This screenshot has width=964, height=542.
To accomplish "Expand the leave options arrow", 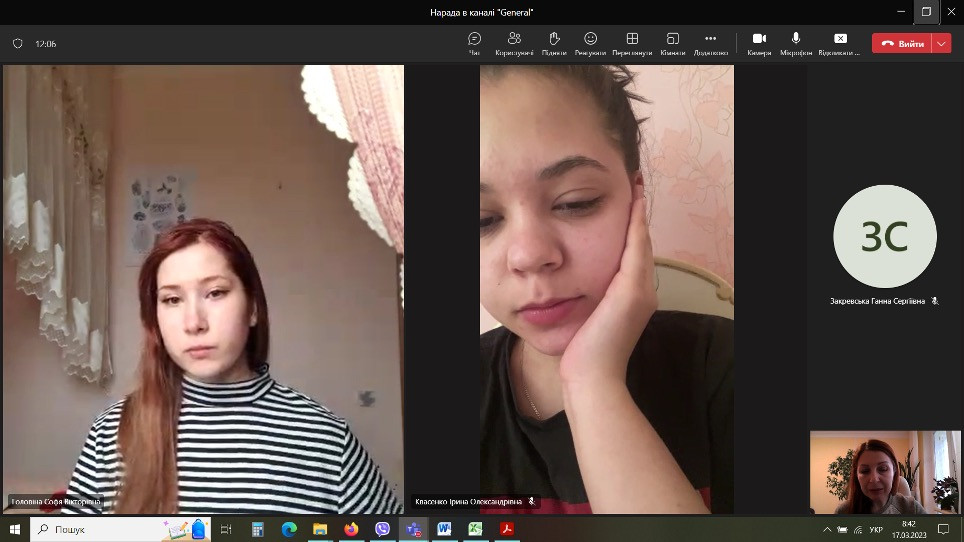I will tap(942, 43).
